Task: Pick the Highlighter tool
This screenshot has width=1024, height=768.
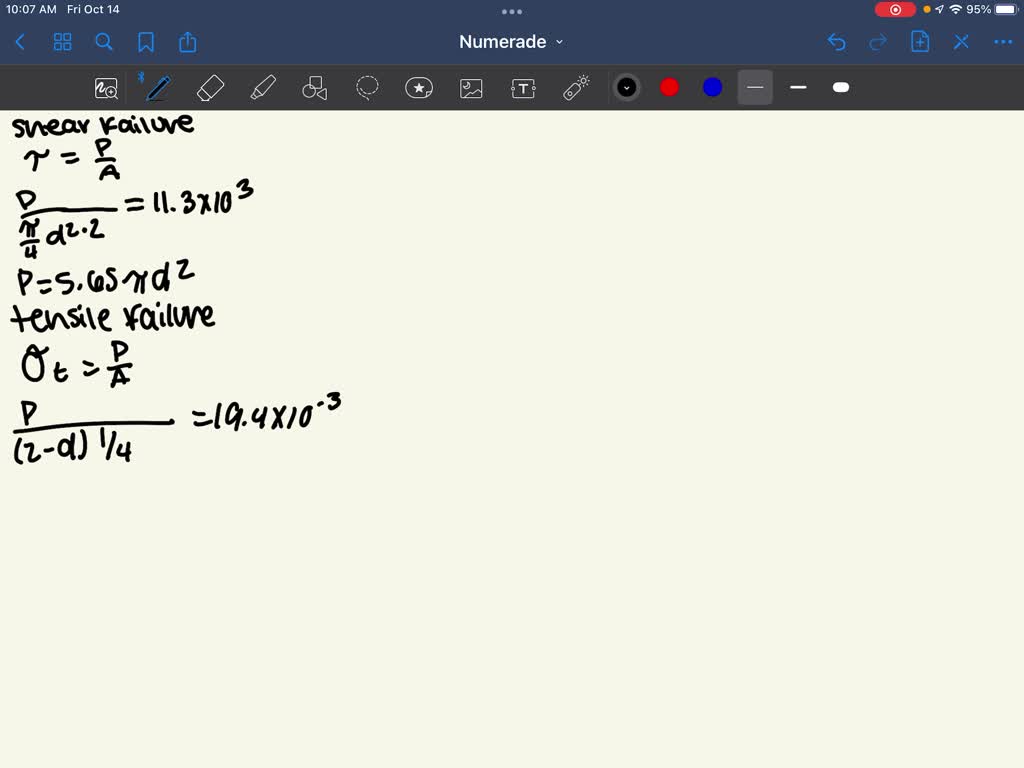Action: (x=263, y=88)
